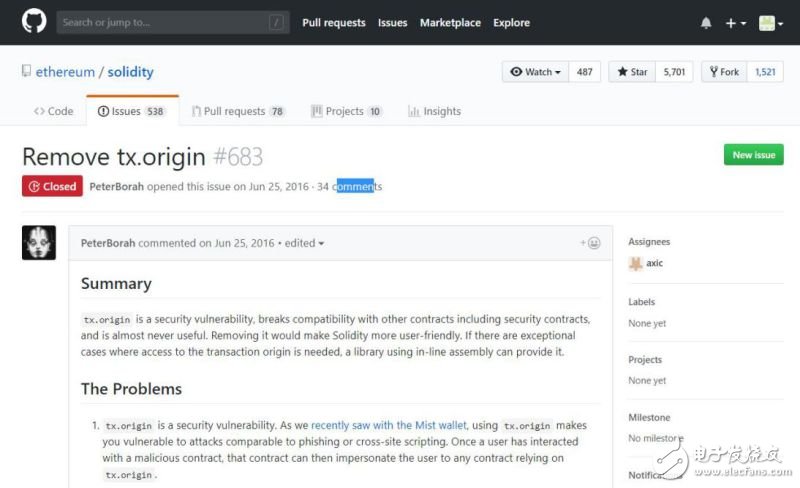
Task: Click the Summary heading
Action: pos(116,284)
